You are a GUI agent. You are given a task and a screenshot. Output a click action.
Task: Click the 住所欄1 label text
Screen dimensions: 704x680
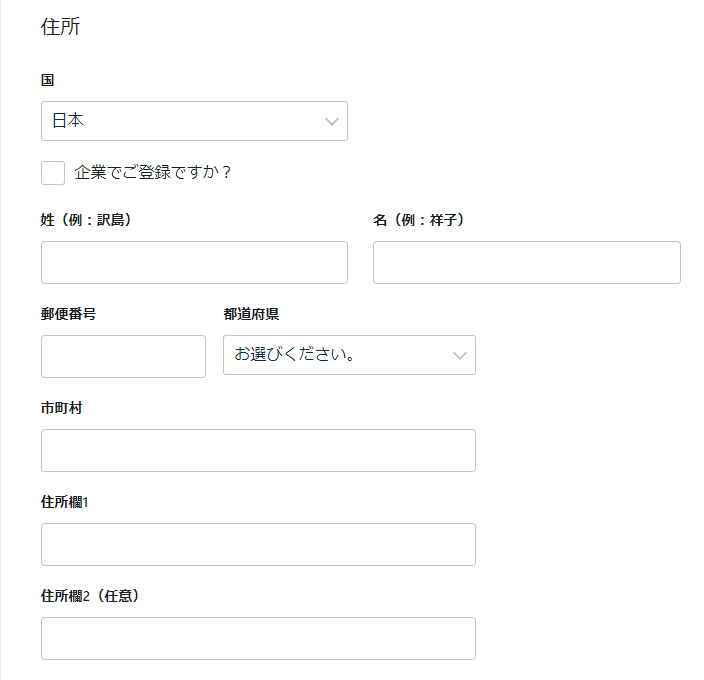(65, 502)
